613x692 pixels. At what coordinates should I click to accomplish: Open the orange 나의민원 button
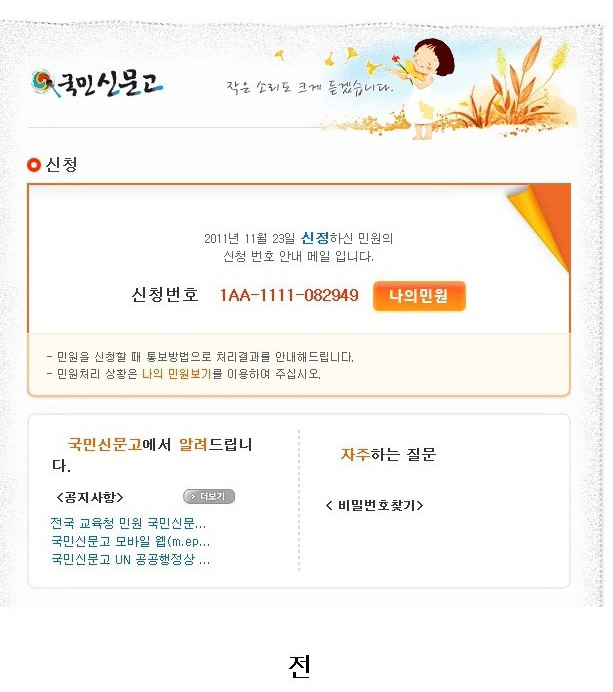point(419,296)
